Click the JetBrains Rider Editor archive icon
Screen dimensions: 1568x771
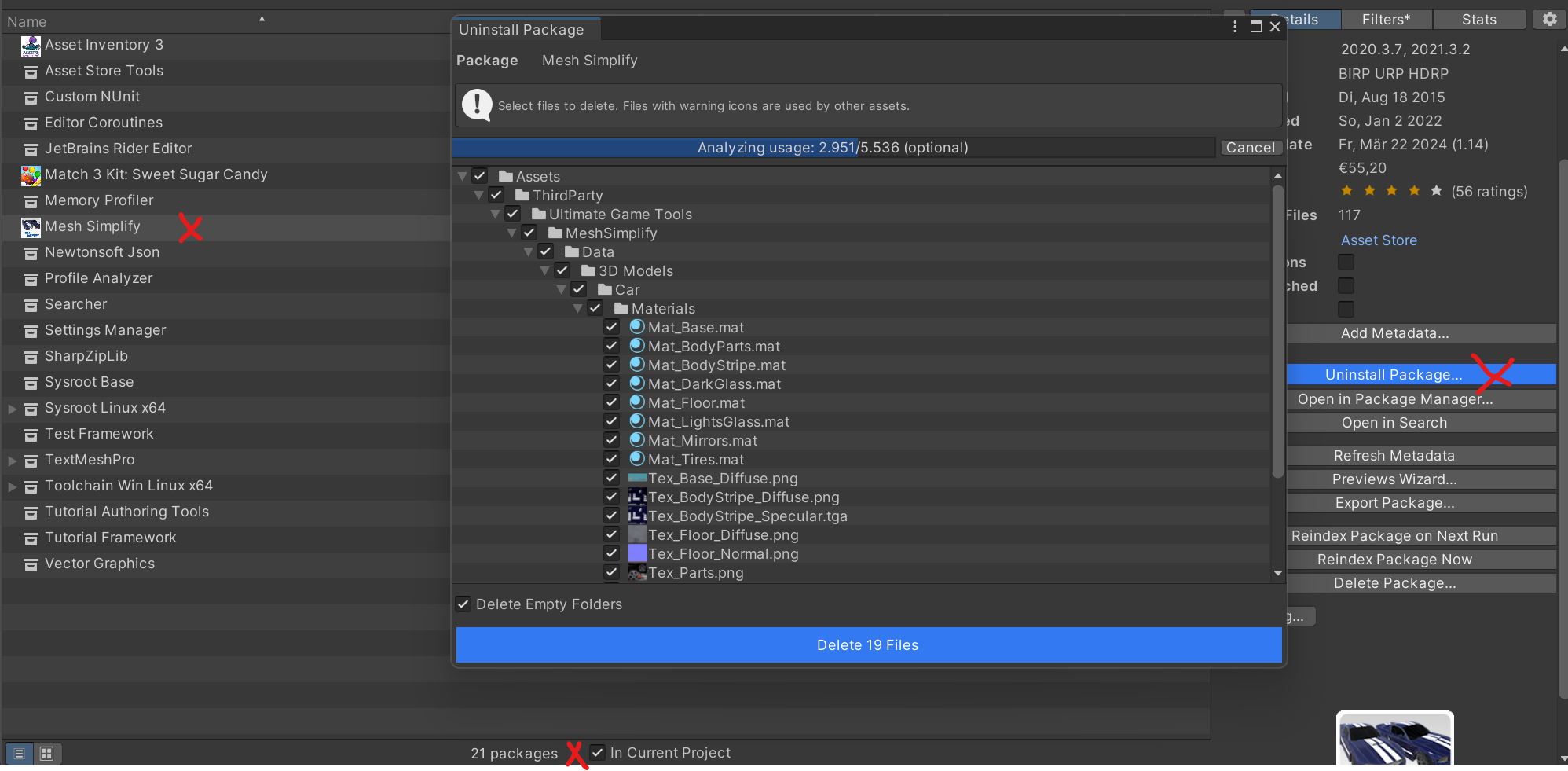[x=31, y=150]
